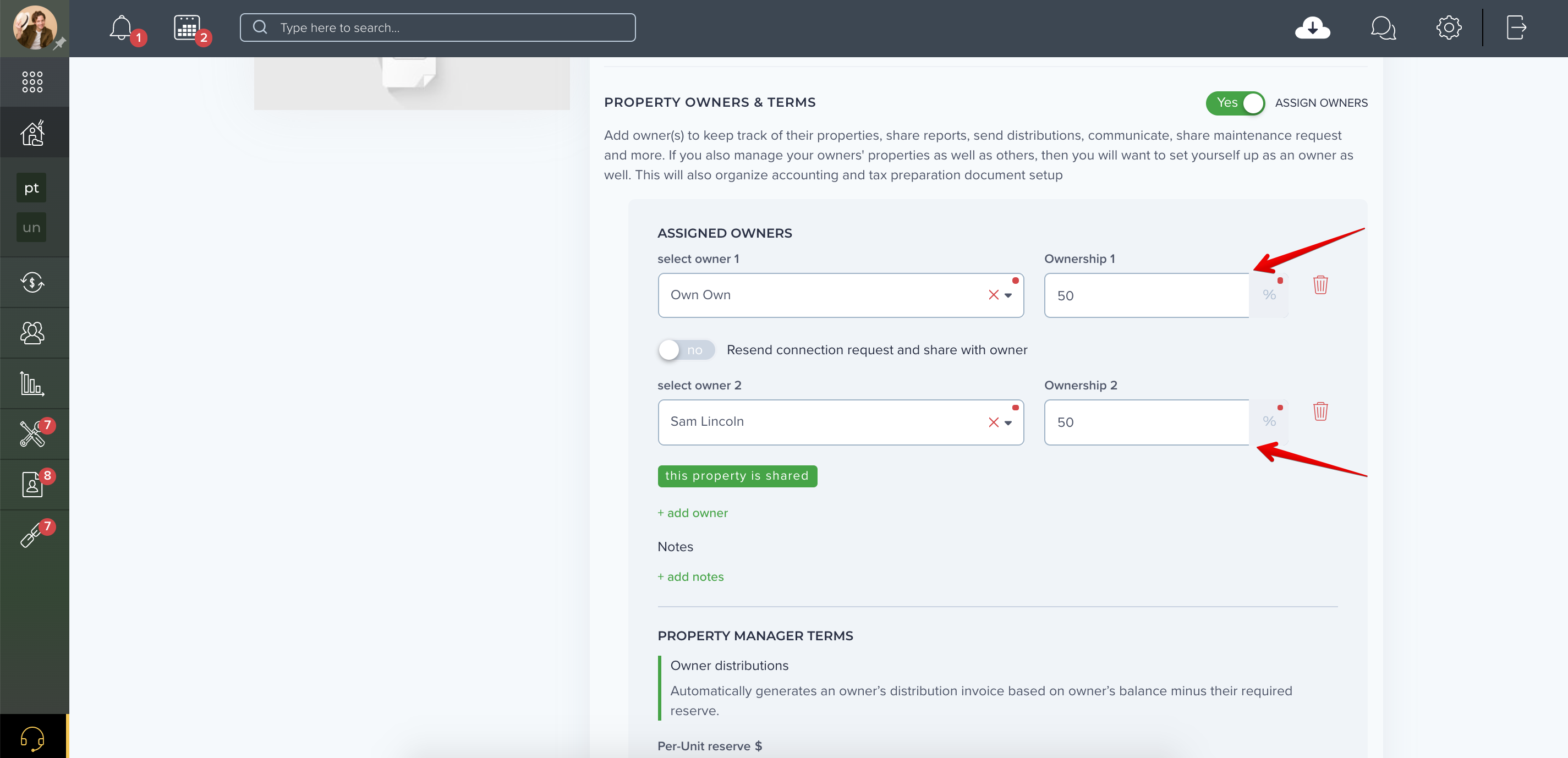Delete owner 1 with trash icon

pos(1320,284)
